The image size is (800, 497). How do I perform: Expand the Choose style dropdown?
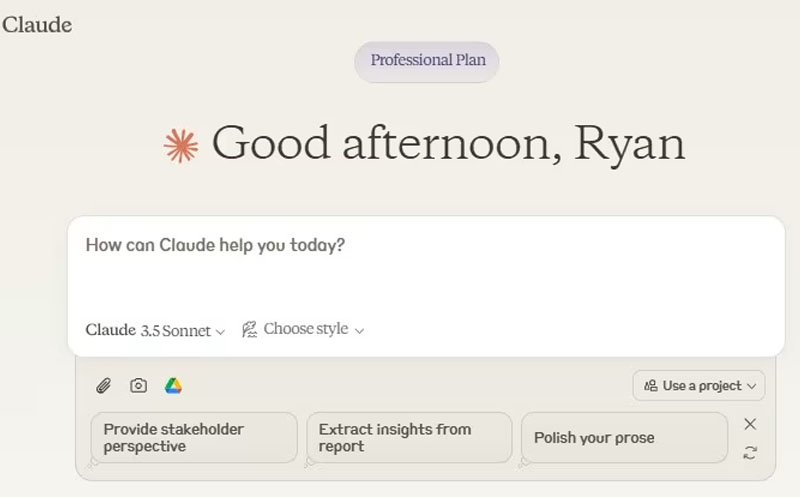[x=303, y=330]
